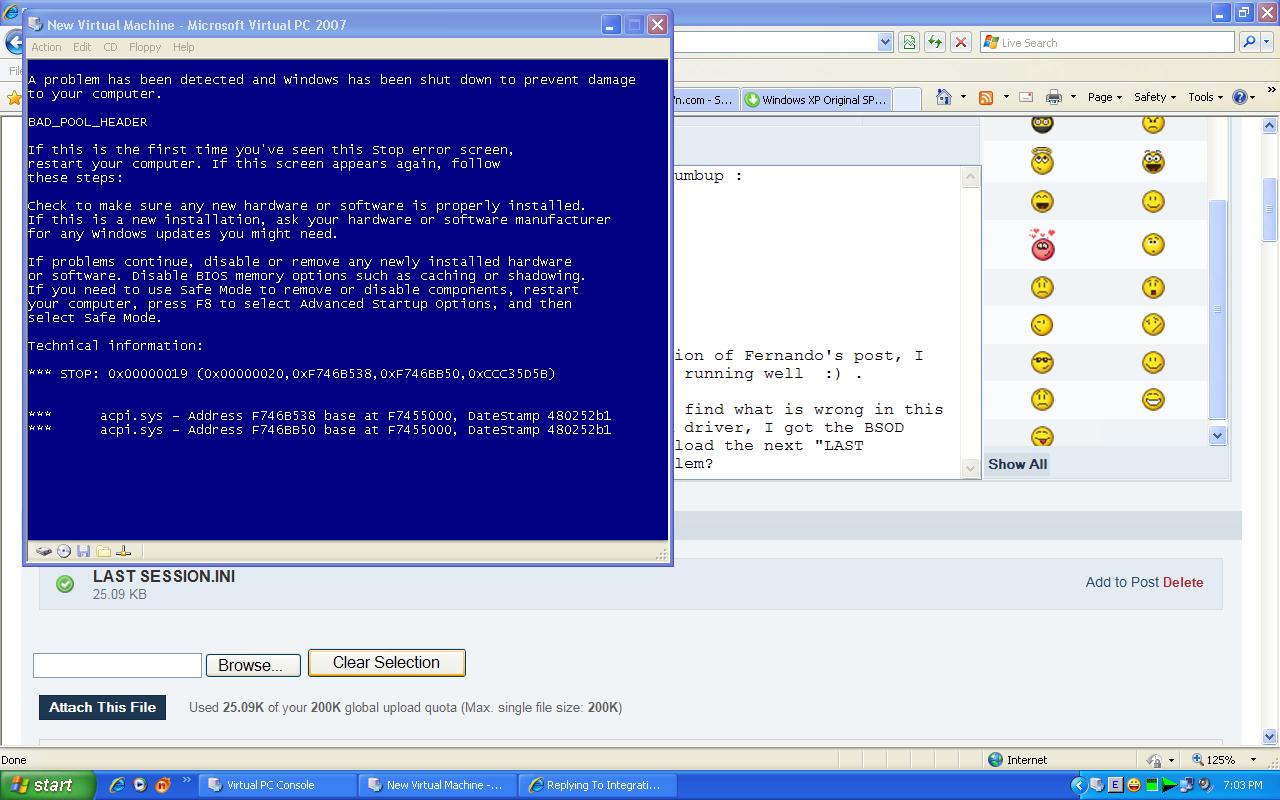The width and height of the screenshot is (1280, 800).
Task: Insert the angel halo emoticon
Action: tap(1042, 160)
